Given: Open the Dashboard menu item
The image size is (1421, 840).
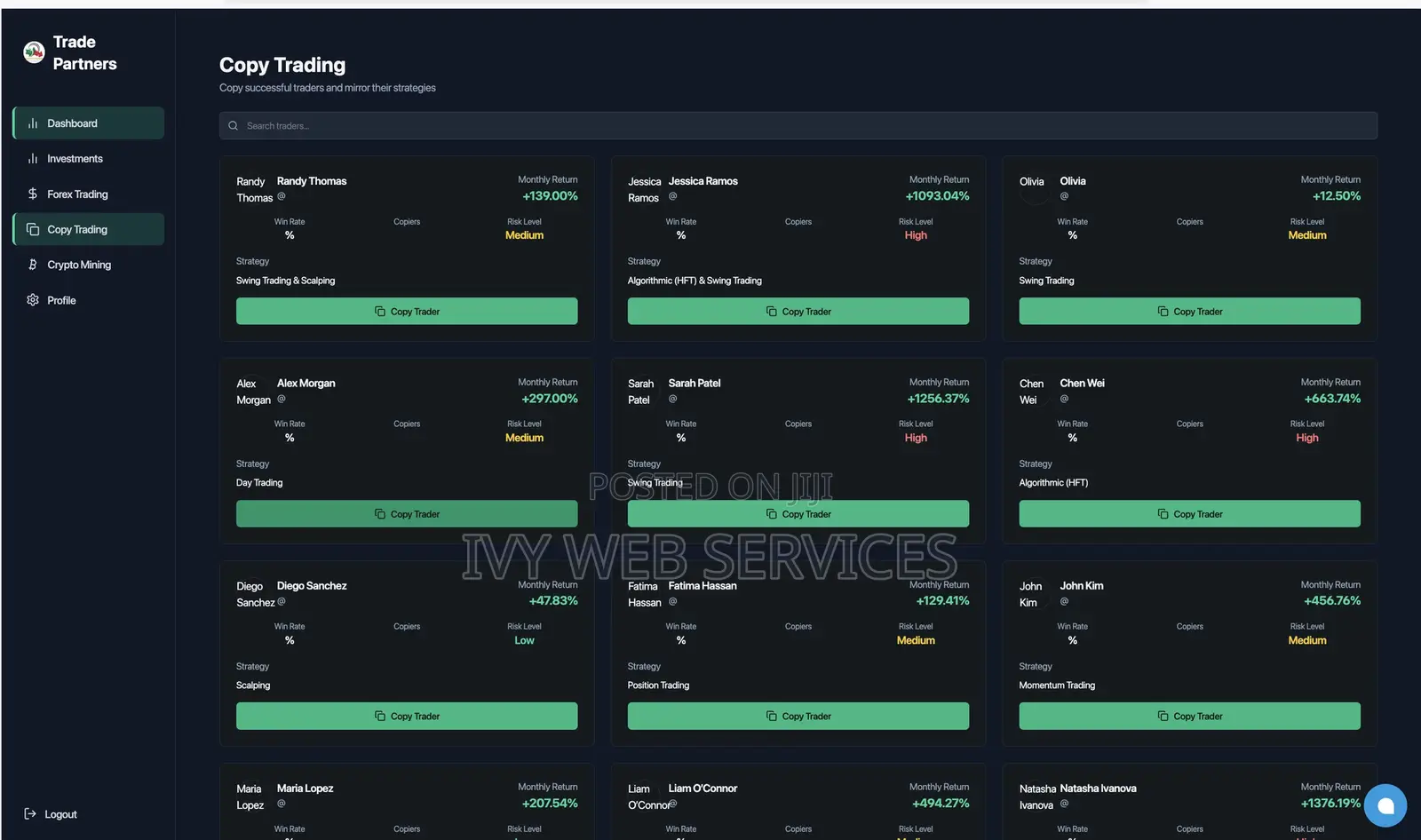Looking at the screenshot, I should pos(88,123).
